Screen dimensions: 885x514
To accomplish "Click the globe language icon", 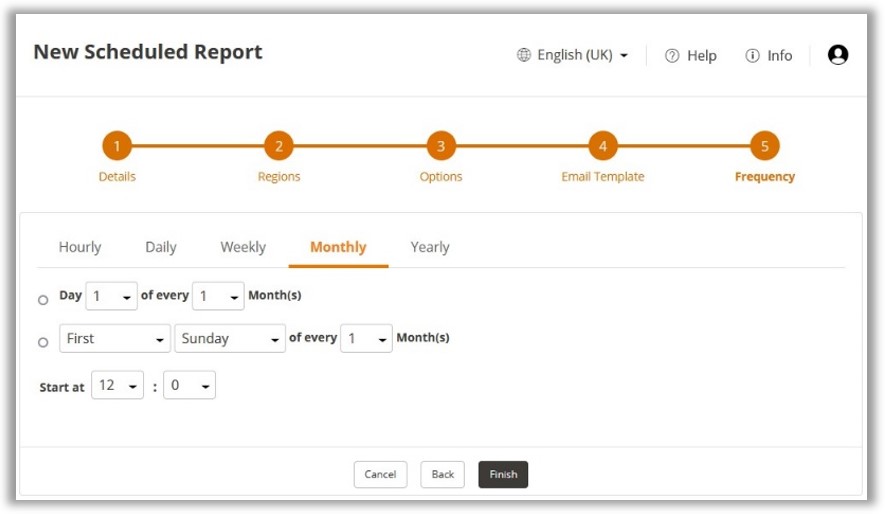I will point(524,55).
